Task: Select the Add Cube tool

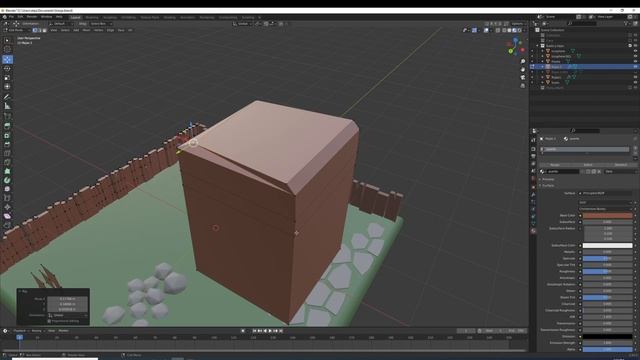Action: tap(7, 116)
